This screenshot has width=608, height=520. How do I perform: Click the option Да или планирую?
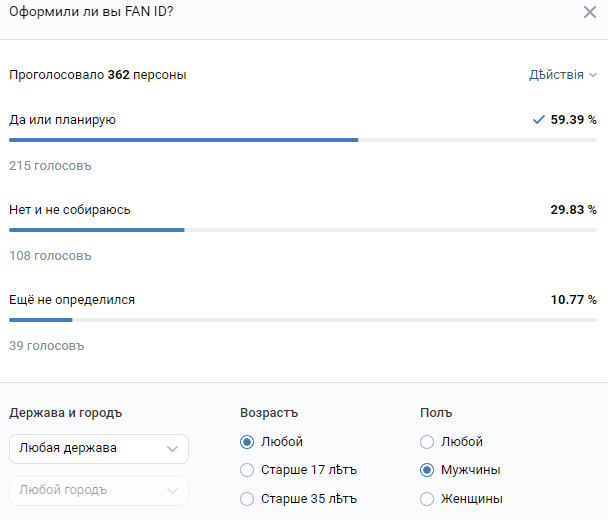(x=63, y=120)
